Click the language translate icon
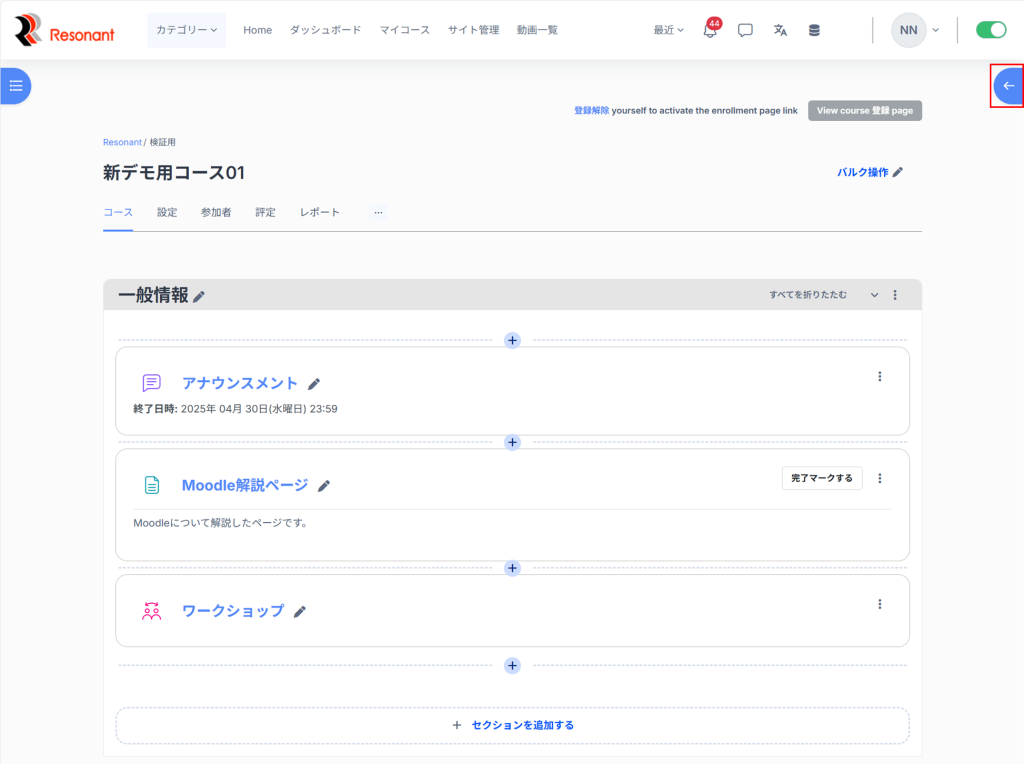1024x764 pixels. [x=780, y=30]
